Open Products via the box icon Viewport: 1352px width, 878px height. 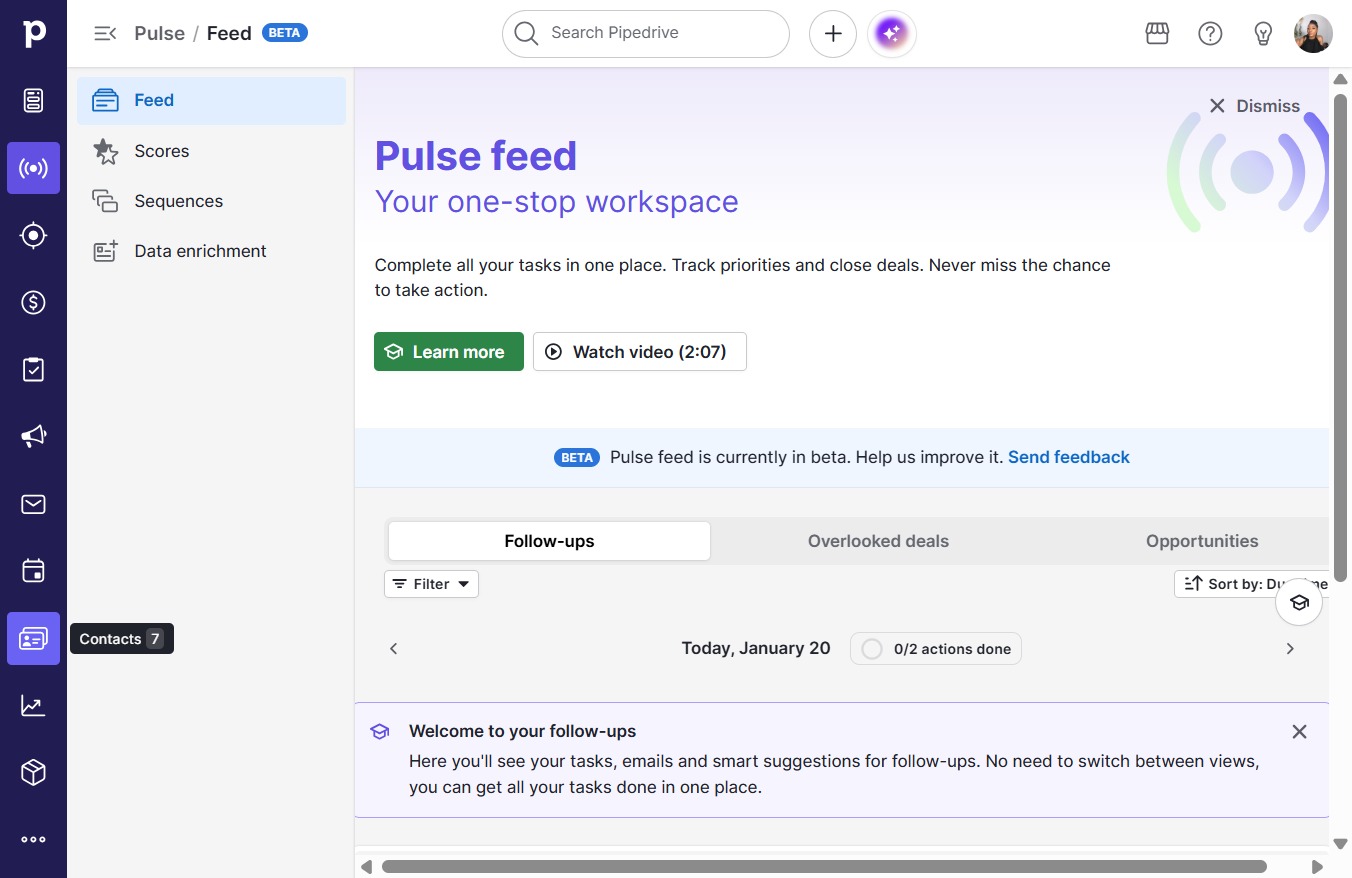point(33,772)
